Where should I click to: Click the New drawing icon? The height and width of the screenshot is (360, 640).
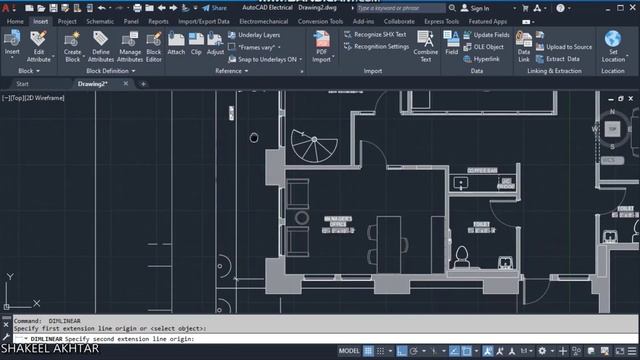coord(29,8)
